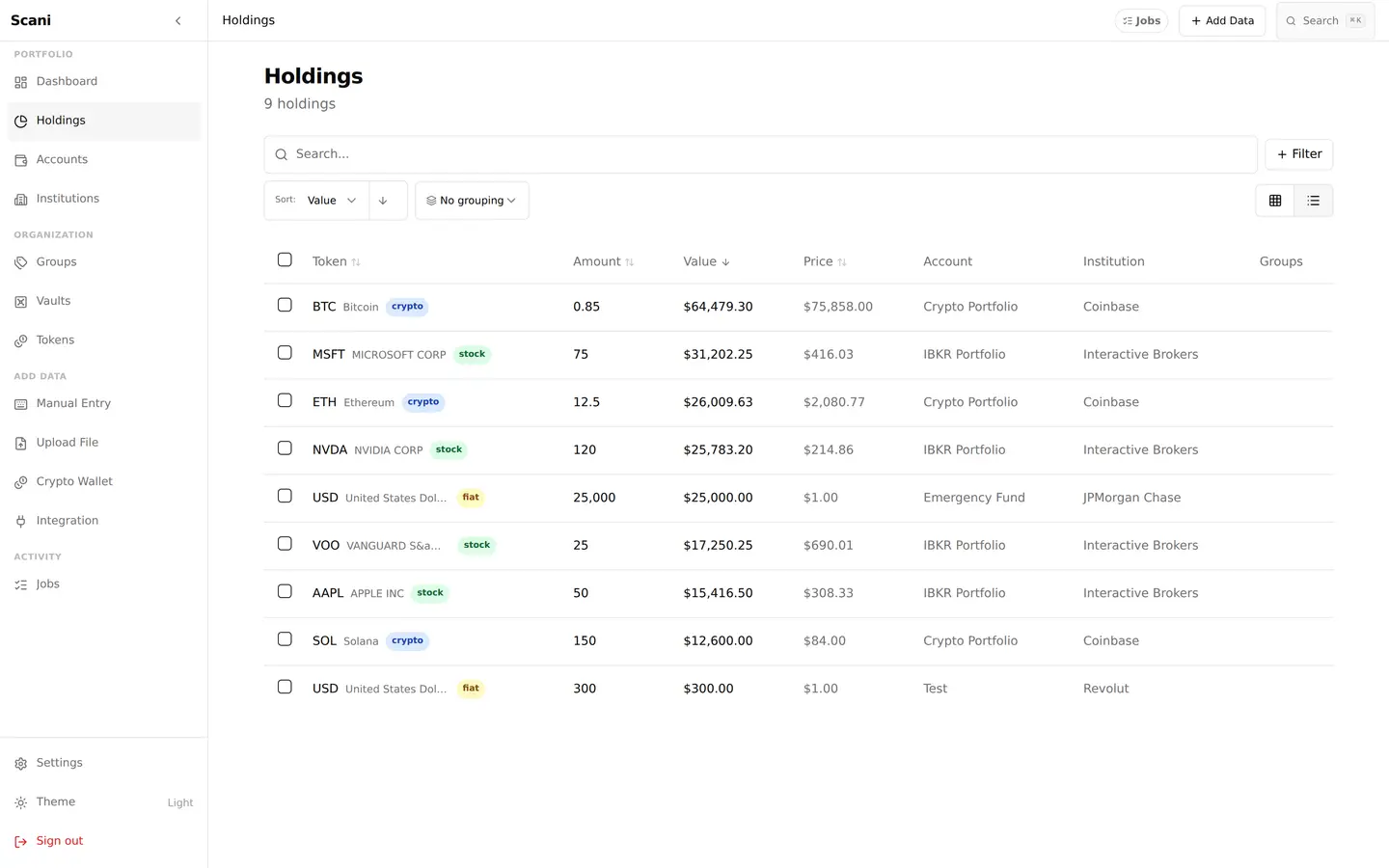Switch to list view layout

tap(1313, 201)
